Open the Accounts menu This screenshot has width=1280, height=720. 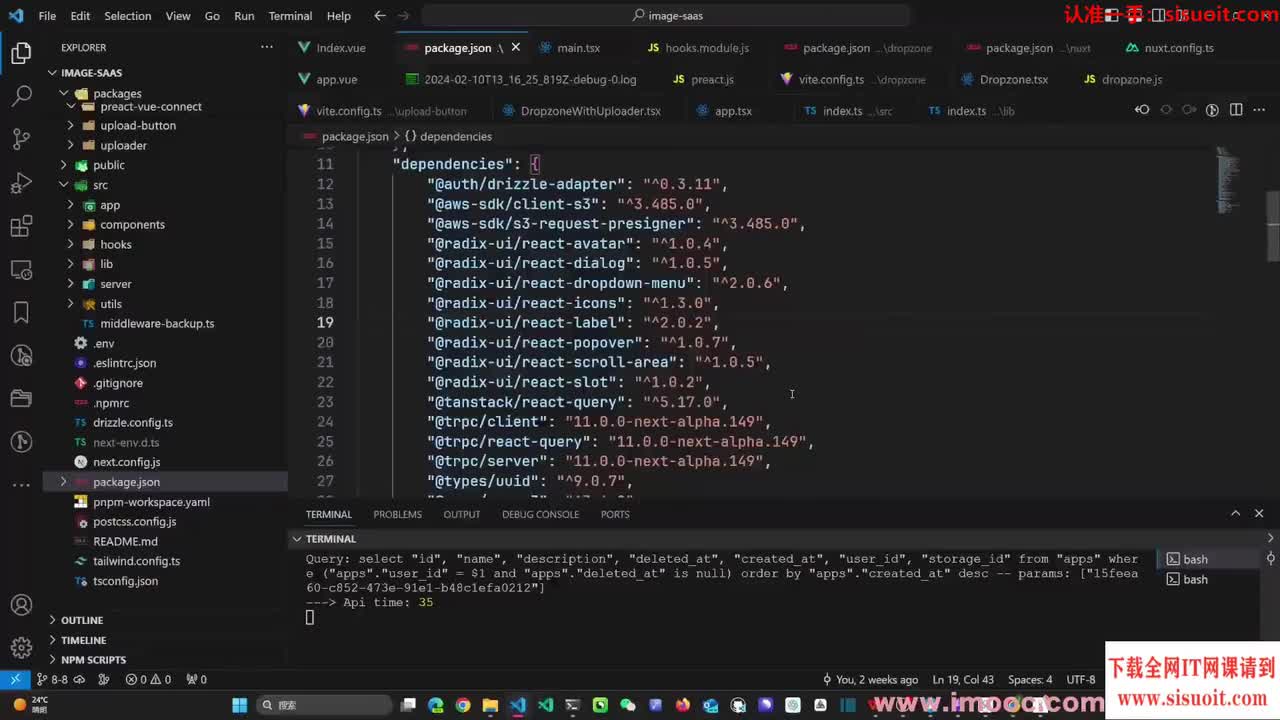[21, 605]
